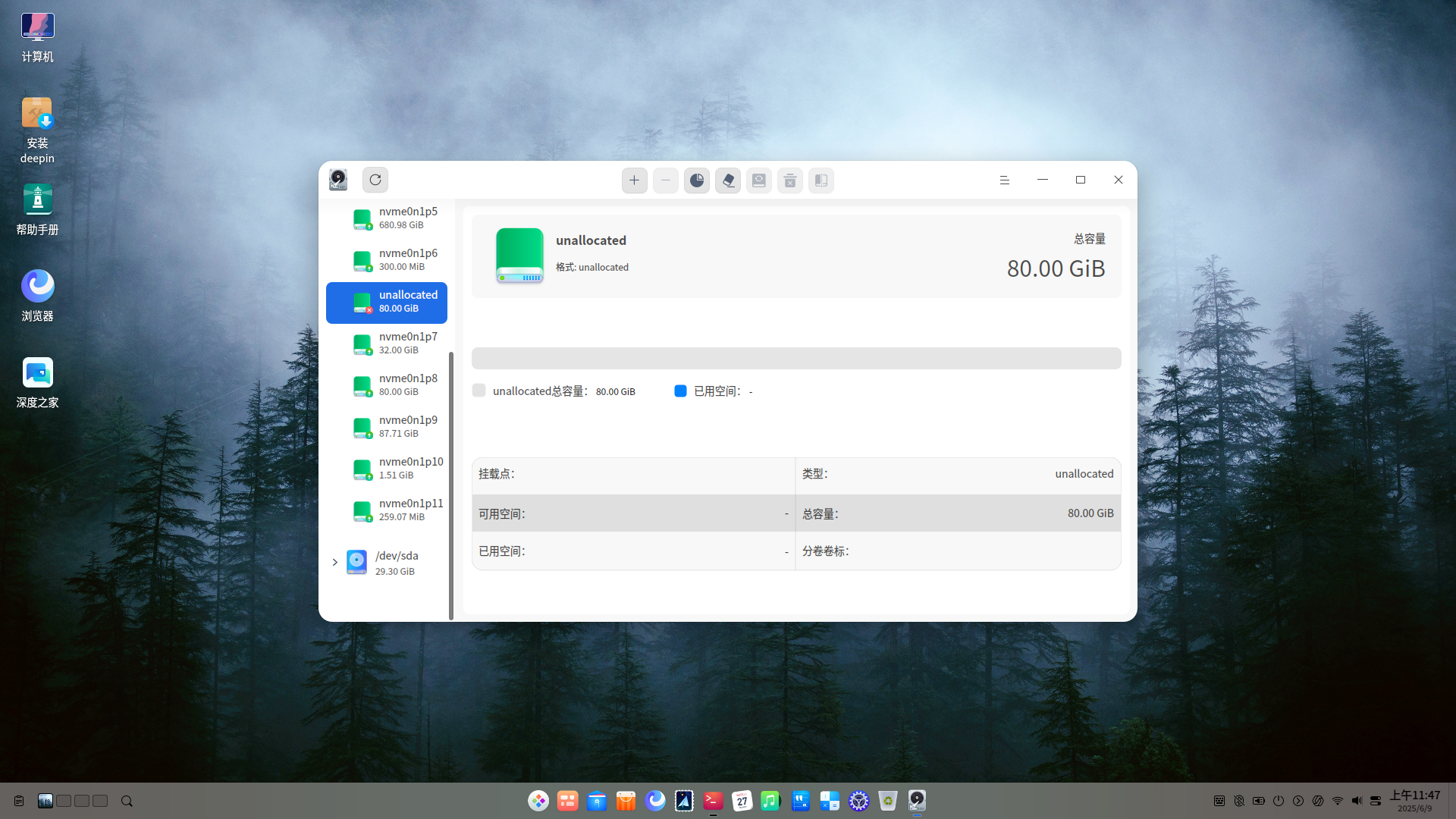Open the music player in the dock

tap(770, 801)
